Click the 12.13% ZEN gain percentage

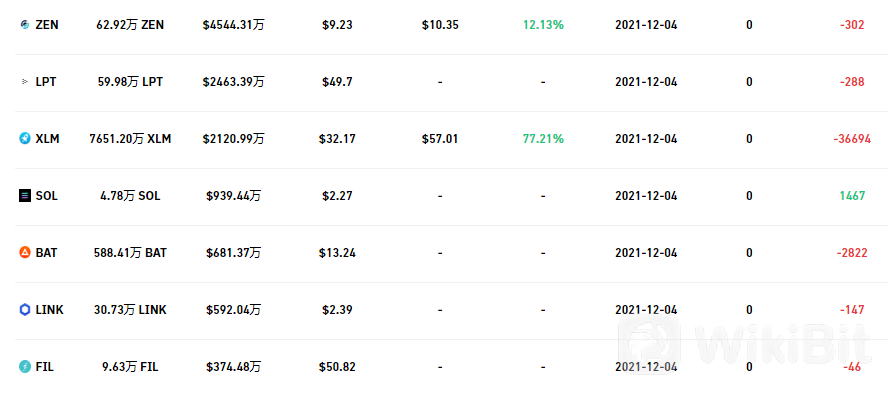pos(543,25)
